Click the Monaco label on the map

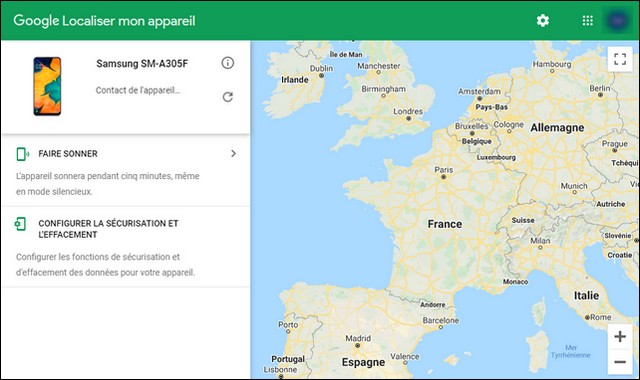(516, 282)
